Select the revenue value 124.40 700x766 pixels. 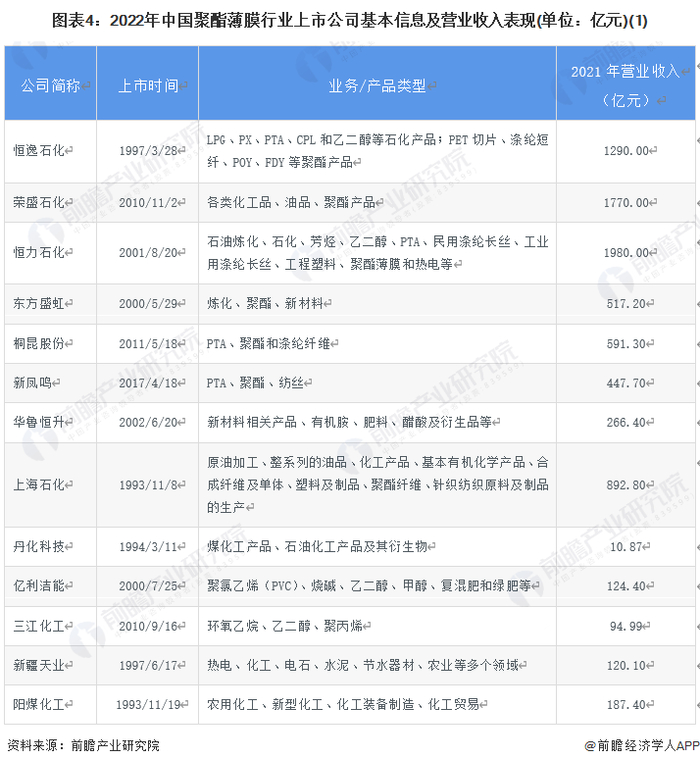click(626, 585)
